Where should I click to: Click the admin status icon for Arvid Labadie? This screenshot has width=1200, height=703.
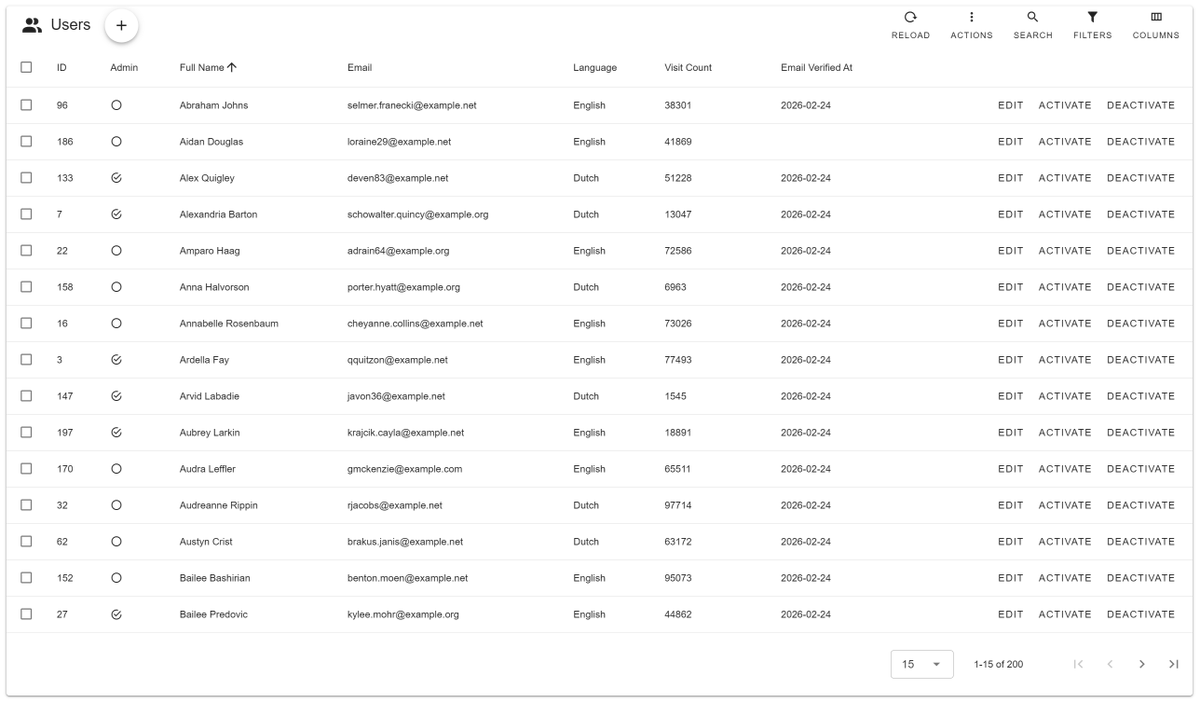116,396
